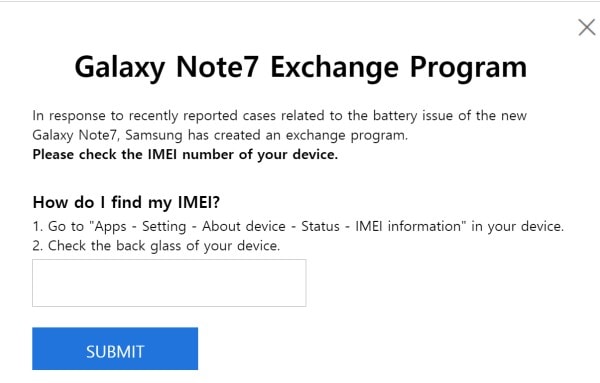Click 'Galaxy Note7' in the description paragraph
Viewport: 600px width, 383px height.
pyautogui.click(x=76, y=135)
